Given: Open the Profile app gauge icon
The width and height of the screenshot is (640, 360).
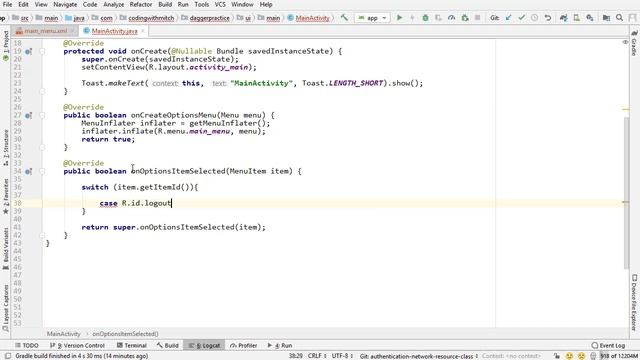Looking at the screenshot, I should (451, 18).
